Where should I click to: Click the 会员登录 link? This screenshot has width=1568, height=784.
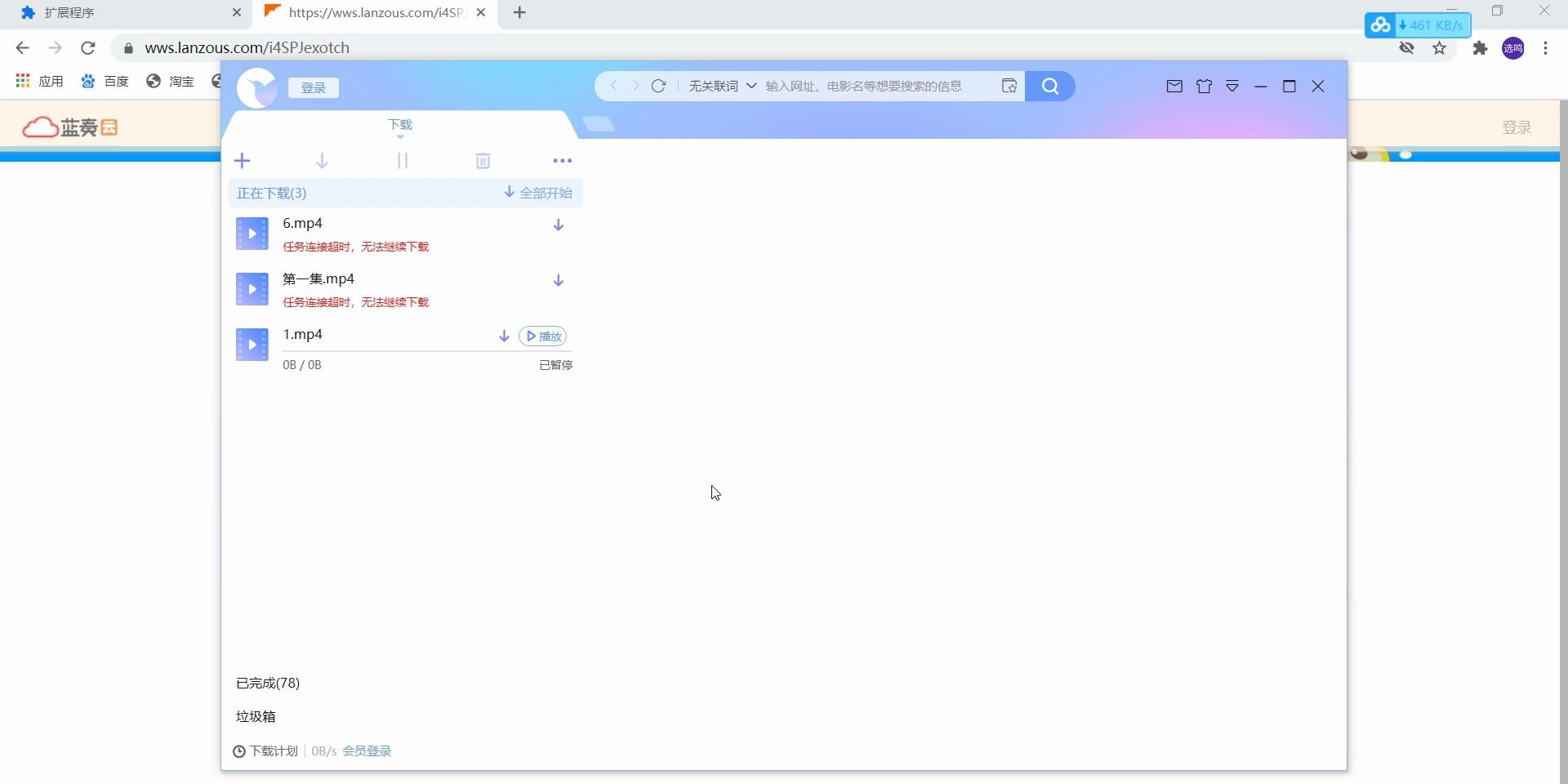click(367, 751)
